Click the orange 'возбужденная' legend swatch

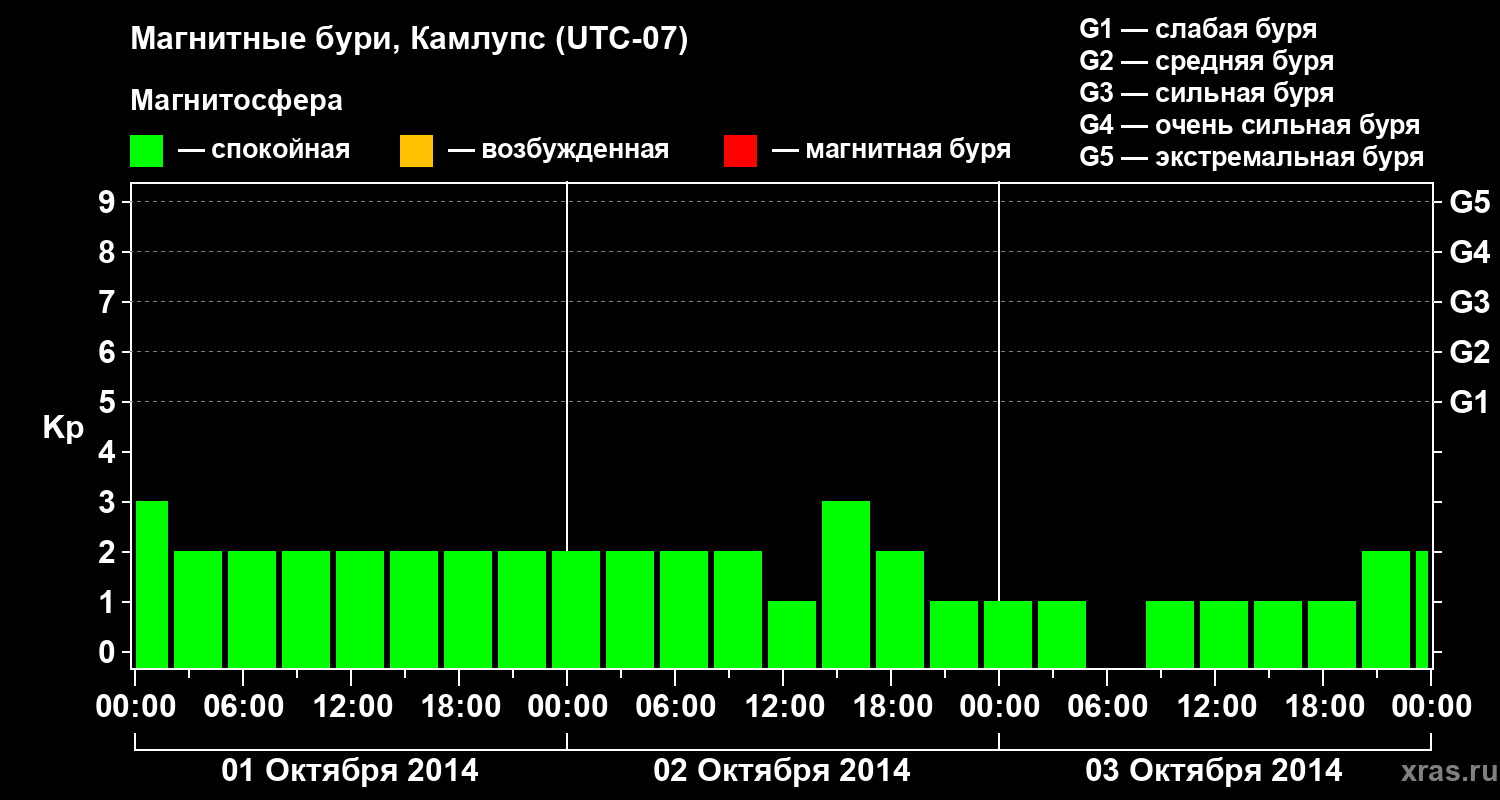coord(416,151)
